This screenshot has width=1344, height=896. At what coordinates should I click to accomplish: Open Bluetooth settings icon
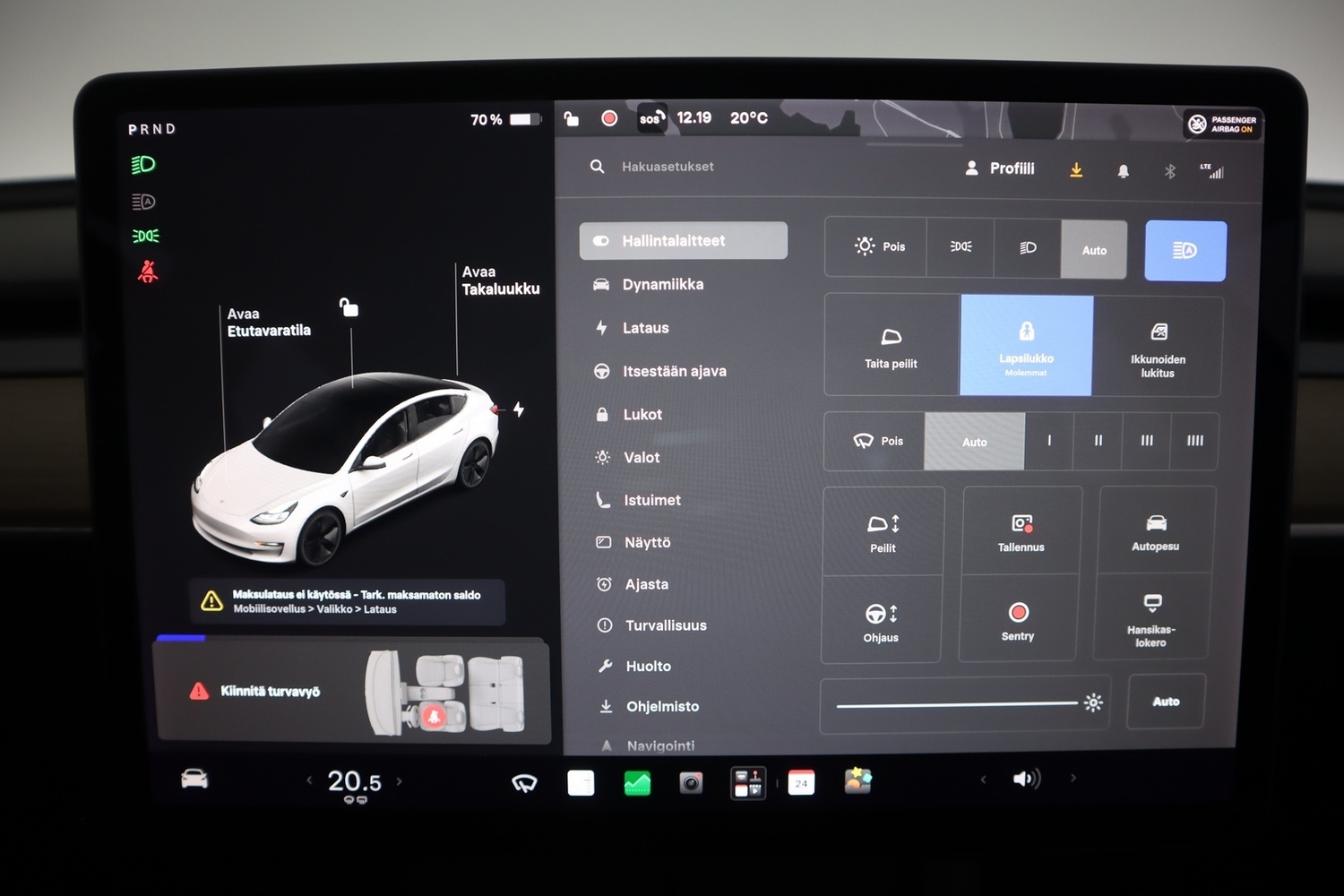coord(1169,171)
